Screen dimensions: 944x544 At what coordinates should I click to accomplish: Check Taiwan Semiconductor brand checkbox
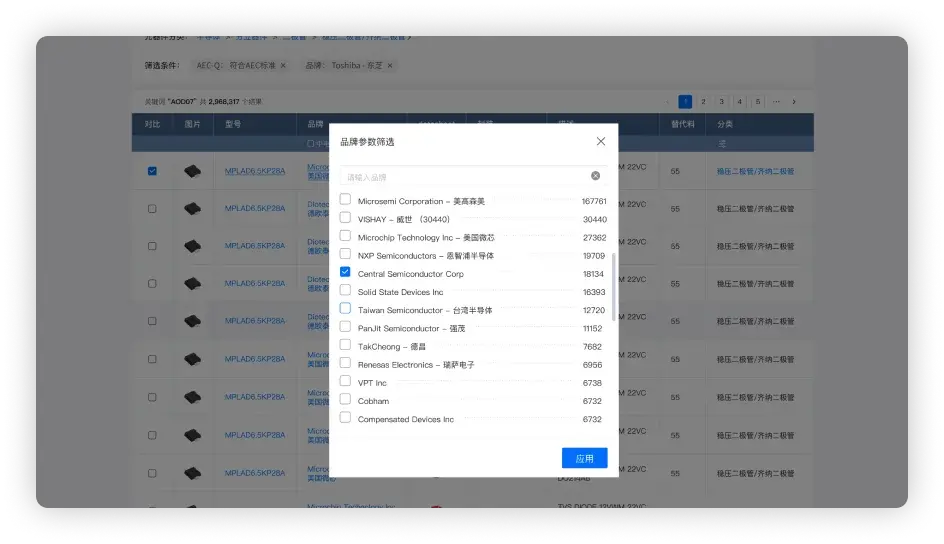(345, 308)
